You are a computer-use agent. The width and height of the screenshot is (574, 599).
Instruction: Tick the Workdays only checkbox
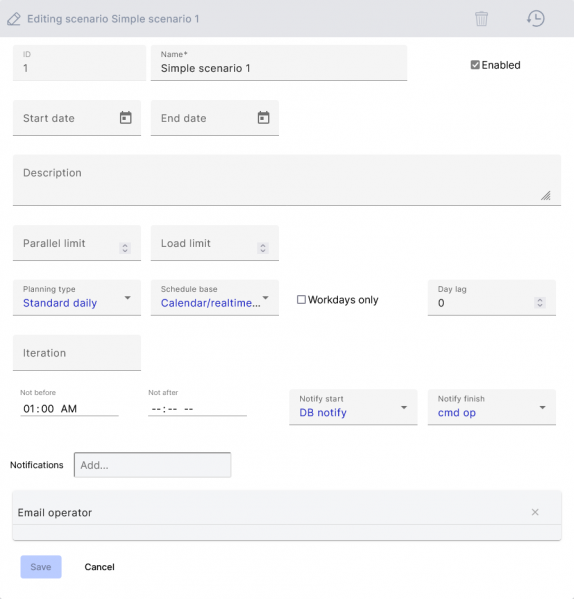pyautogui.click(x=301, y=300)
